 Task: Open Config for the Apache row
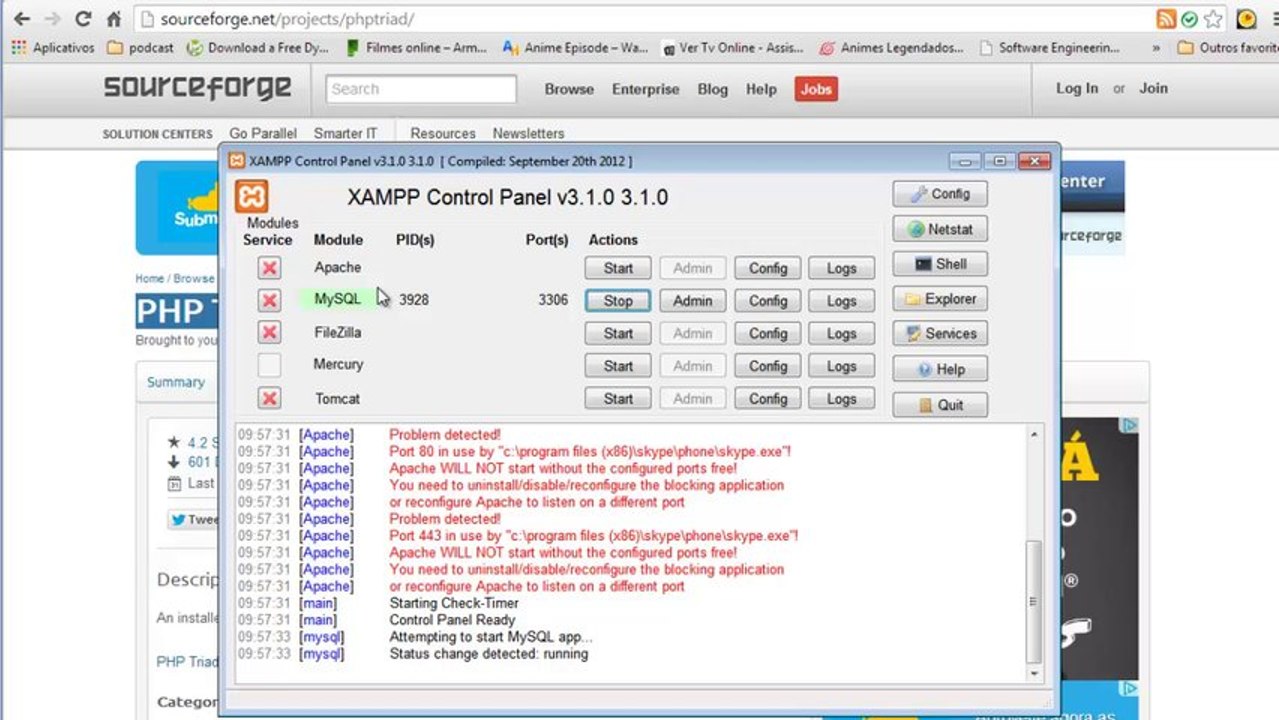pos(768,268)
